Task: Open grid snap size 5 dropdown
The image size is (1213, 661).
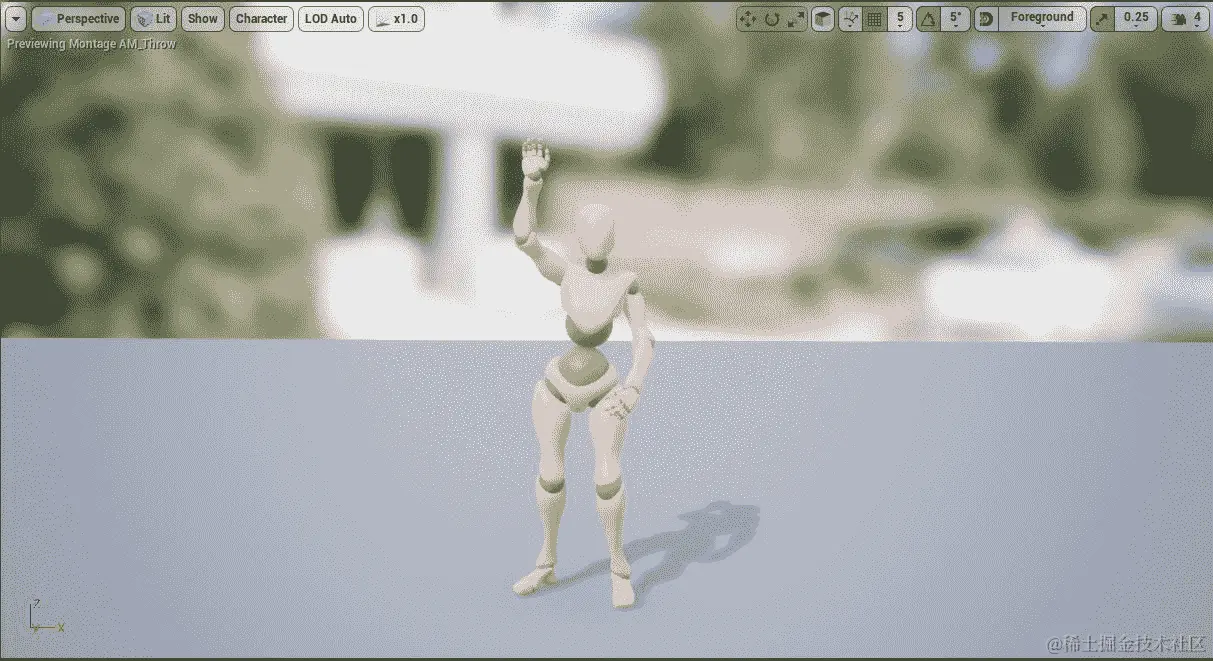Action: pos(900,19)
